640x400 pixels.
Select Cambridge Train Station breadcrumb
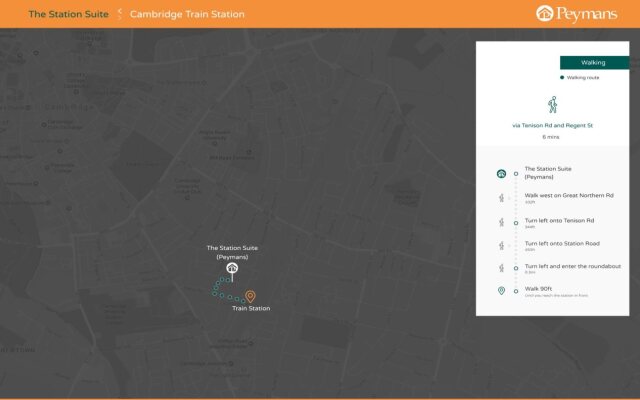tap(187, 14)
